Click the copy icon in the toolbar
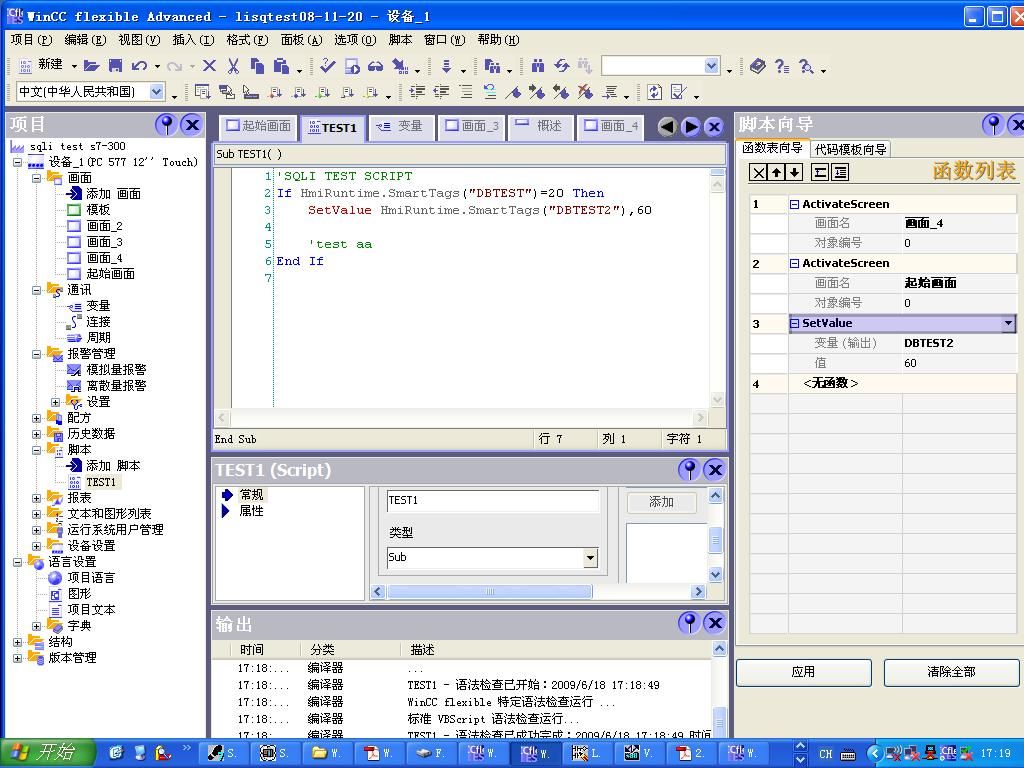The image size is (1024, 768). [x=257, y=66]
